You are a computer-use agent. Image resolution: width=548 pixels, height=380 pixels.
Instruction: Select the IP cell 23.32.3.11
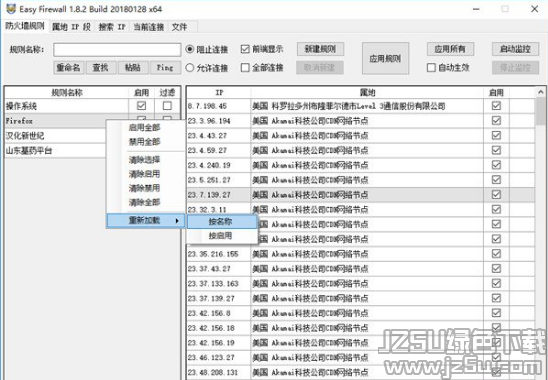(x=218, y=209)
